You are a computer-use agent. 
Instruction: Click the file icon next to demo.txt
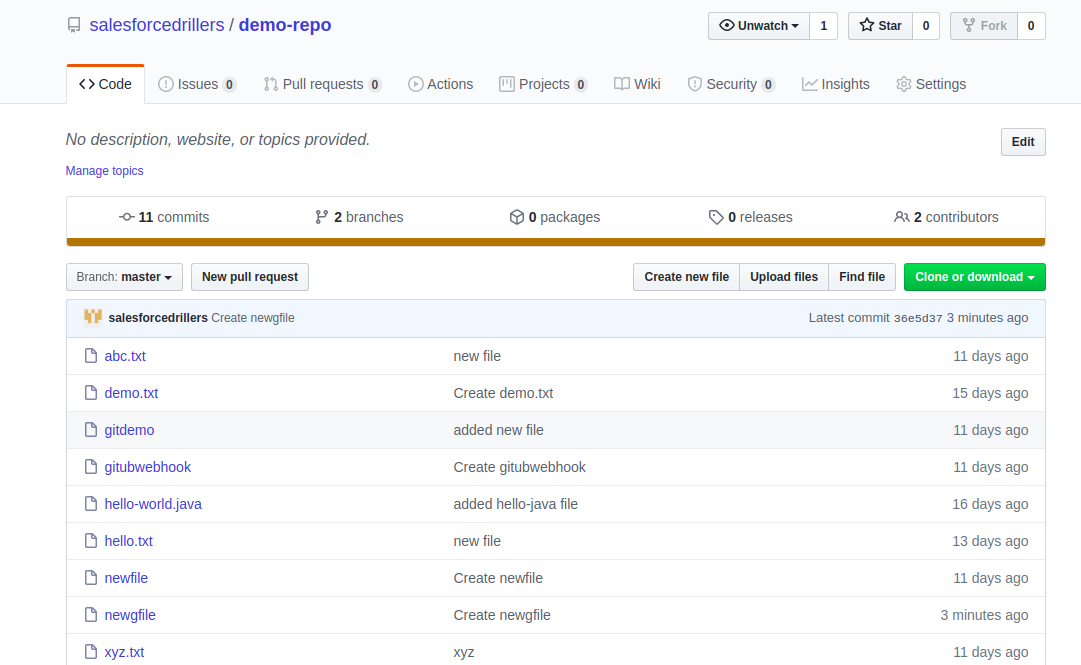click(x=91, y=393)
